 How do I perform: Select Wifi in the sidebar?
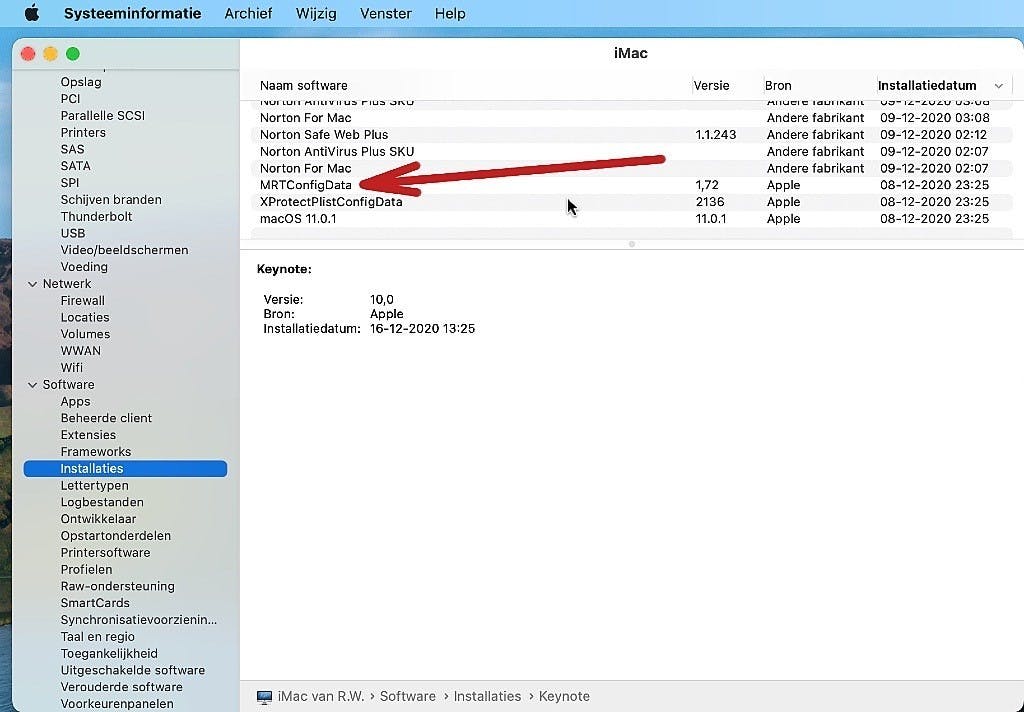click(71, 367)
